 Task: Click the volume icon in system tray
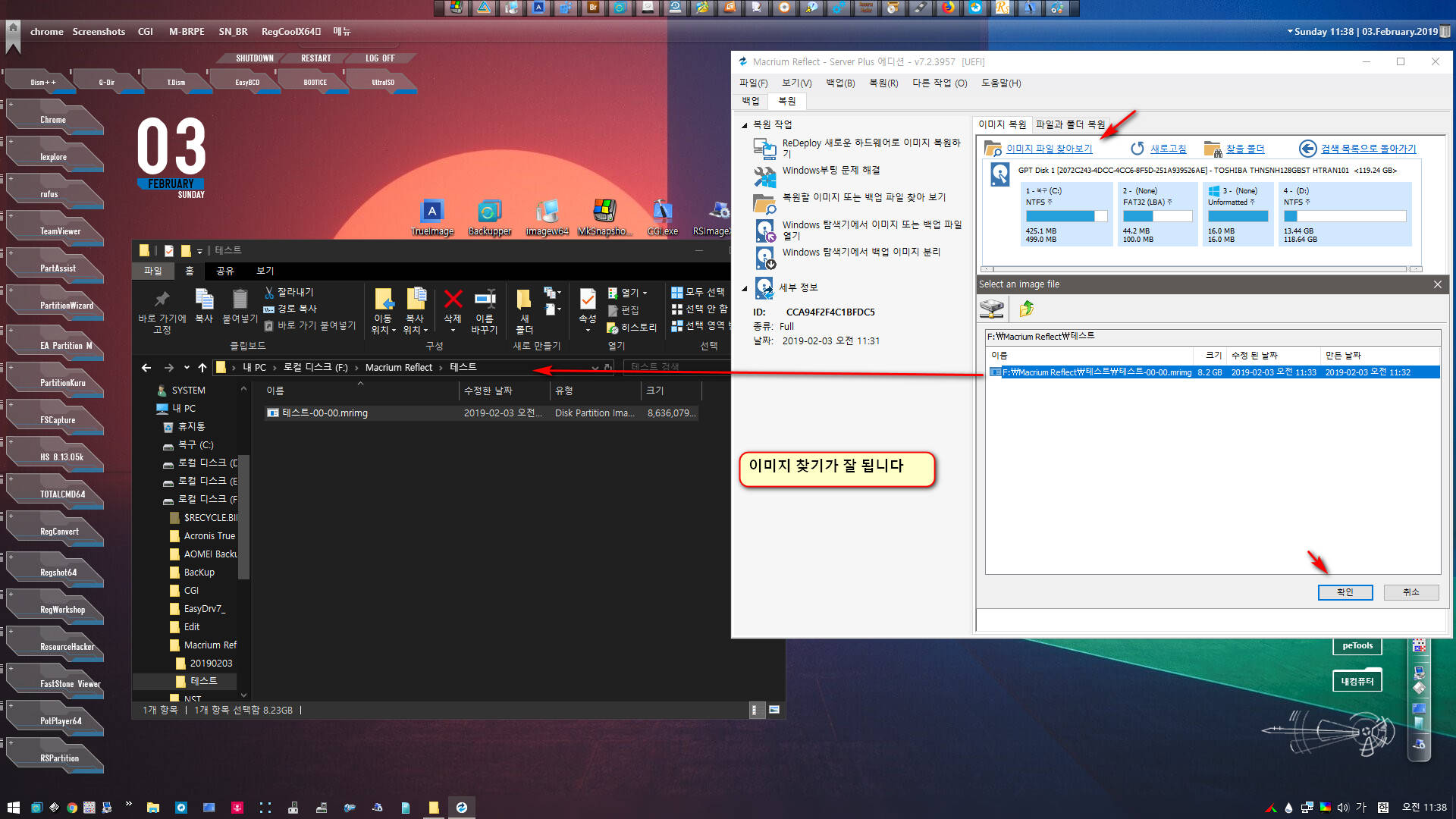point(1343,808)
